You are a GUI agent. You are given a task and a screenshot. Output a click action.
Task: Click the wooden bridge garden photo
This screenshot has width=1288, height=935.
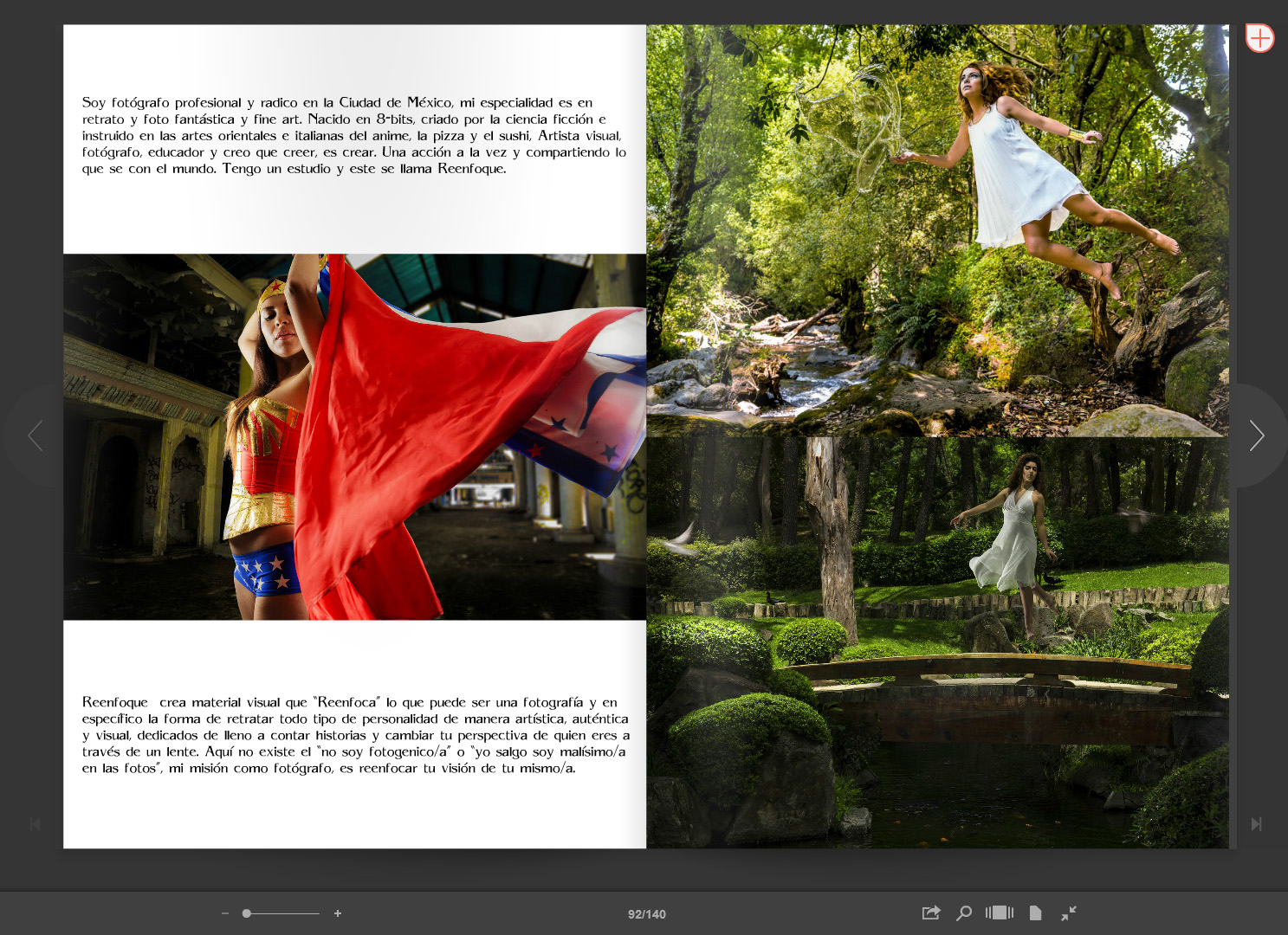[x=937, y=642]
